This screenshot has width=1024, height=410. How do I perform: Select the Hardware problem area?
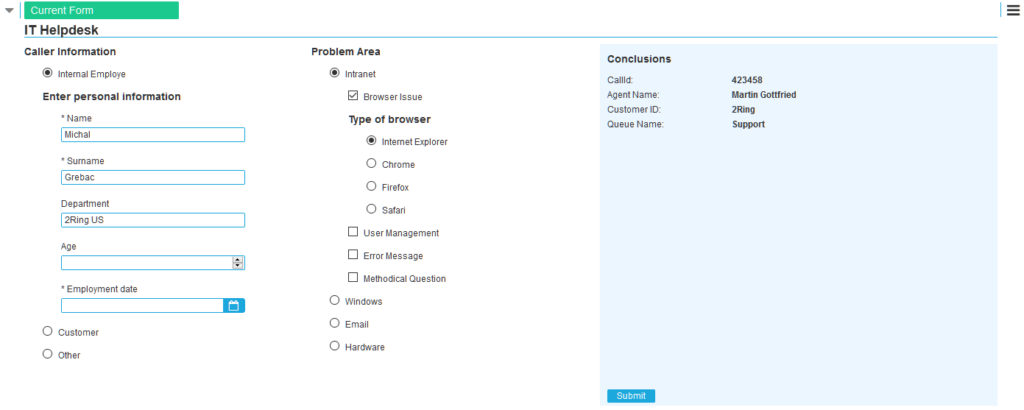[x=335, y=346]
